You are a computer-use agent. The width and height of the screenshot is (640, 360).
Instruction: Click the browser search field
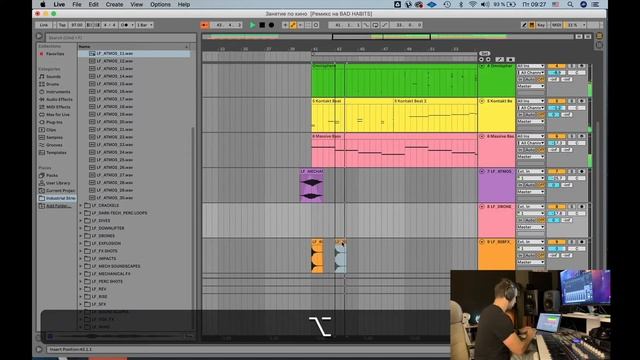(120, 38)
